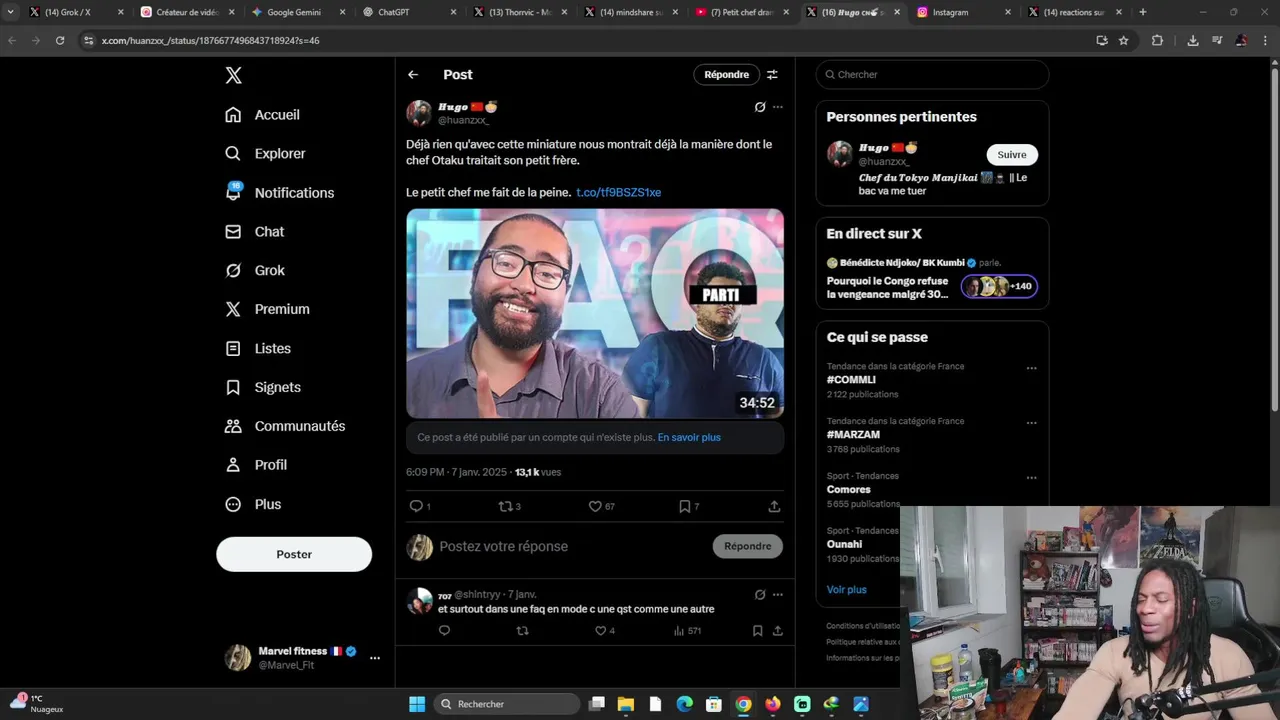This screenshot has height=720, width=1280.
Task: Open browser extensions puzzle icon
Action: click(1157, 40)
